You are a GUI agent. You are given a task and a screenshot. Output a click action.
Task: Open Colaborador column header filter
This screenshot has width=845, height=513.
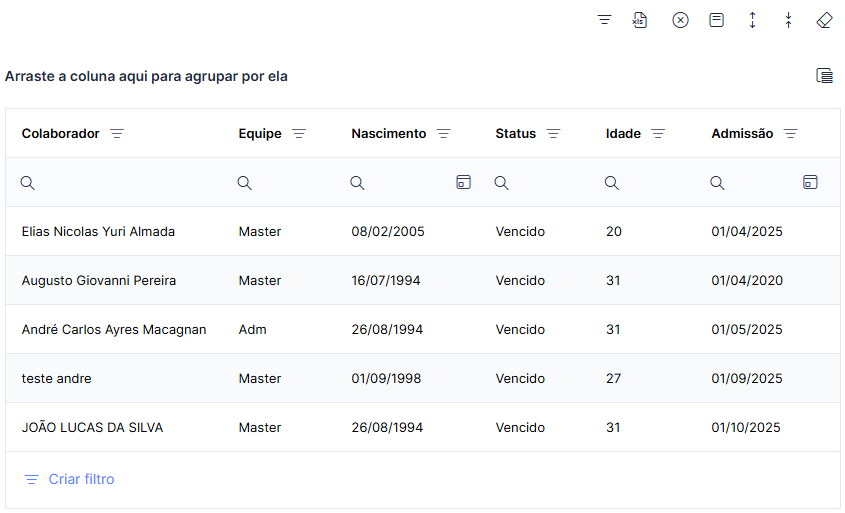click(x=117, y=134)
